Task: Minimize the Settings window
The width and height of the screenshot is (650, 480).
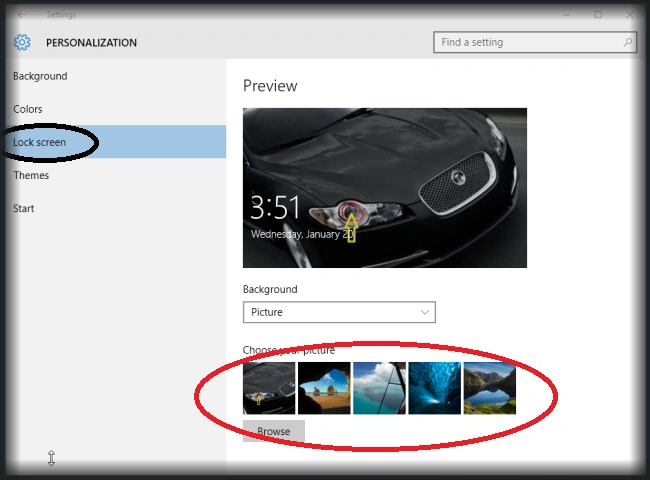Action: (566, 15)
